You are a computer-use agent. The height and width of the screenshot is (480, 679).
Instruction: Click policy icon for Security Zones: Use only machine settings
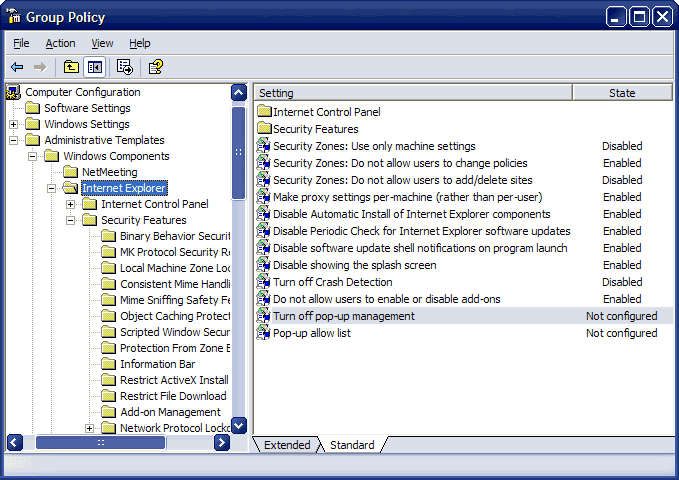coord(263,146)
